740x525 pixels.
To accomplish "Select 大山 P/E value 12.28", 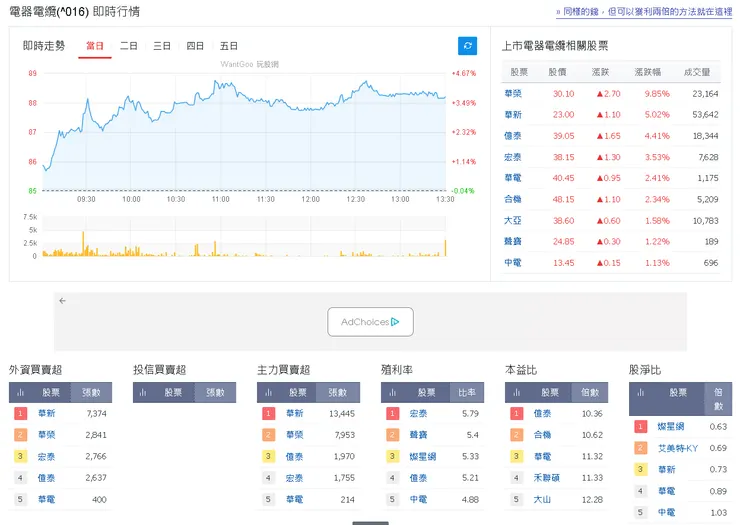I will [x=592, y=499].
